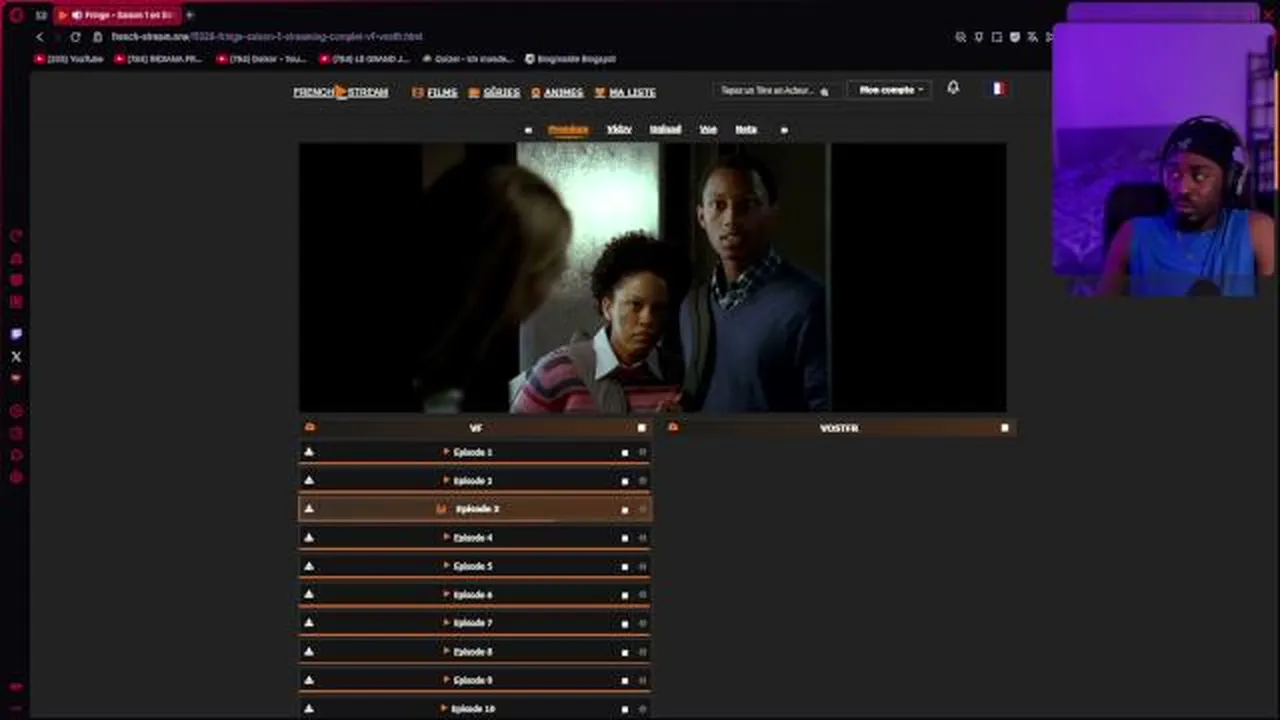Viewport: 1280px width, 720px height.
Task: Click the white triangle icon in Episode 8 row
Action: [x=309, y=651]
